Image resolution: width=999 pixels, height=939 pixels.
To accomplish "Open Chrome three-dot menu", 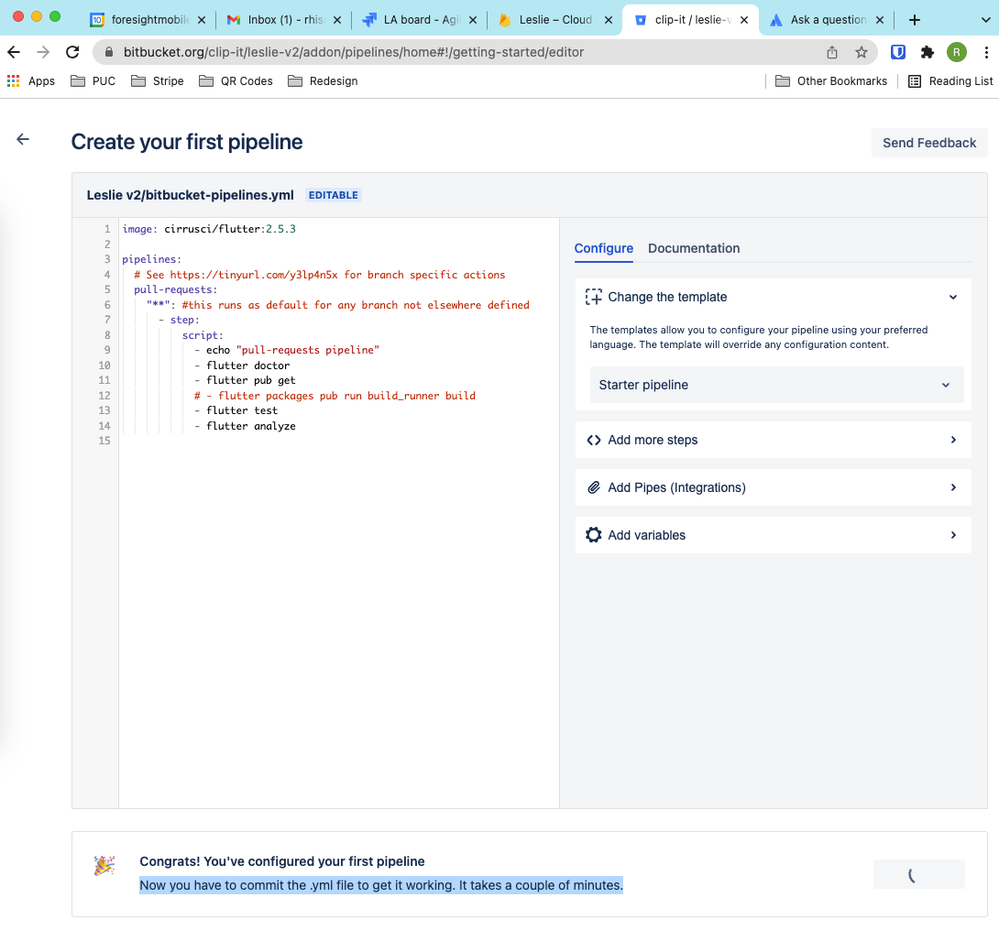I will [x=986, y=52].
